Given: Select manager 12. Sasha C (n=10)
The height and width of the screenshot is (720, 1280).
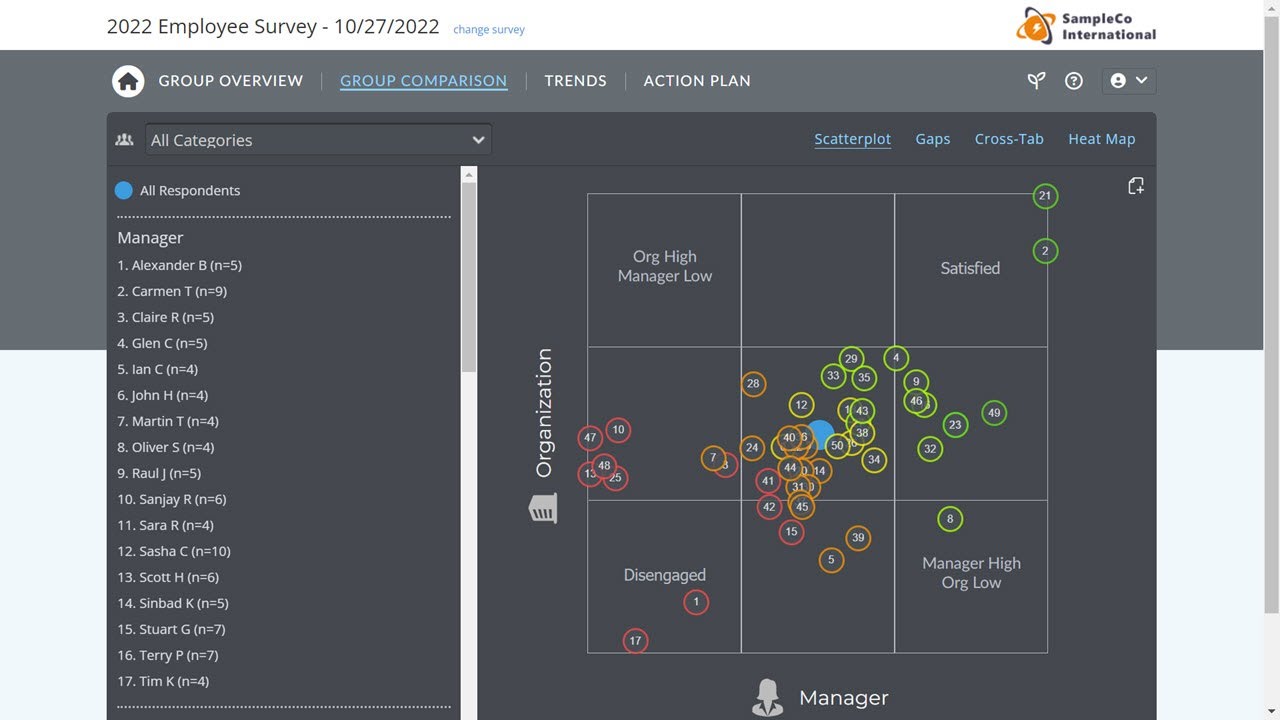Looking at the screenshot, I should coord(174,551).
